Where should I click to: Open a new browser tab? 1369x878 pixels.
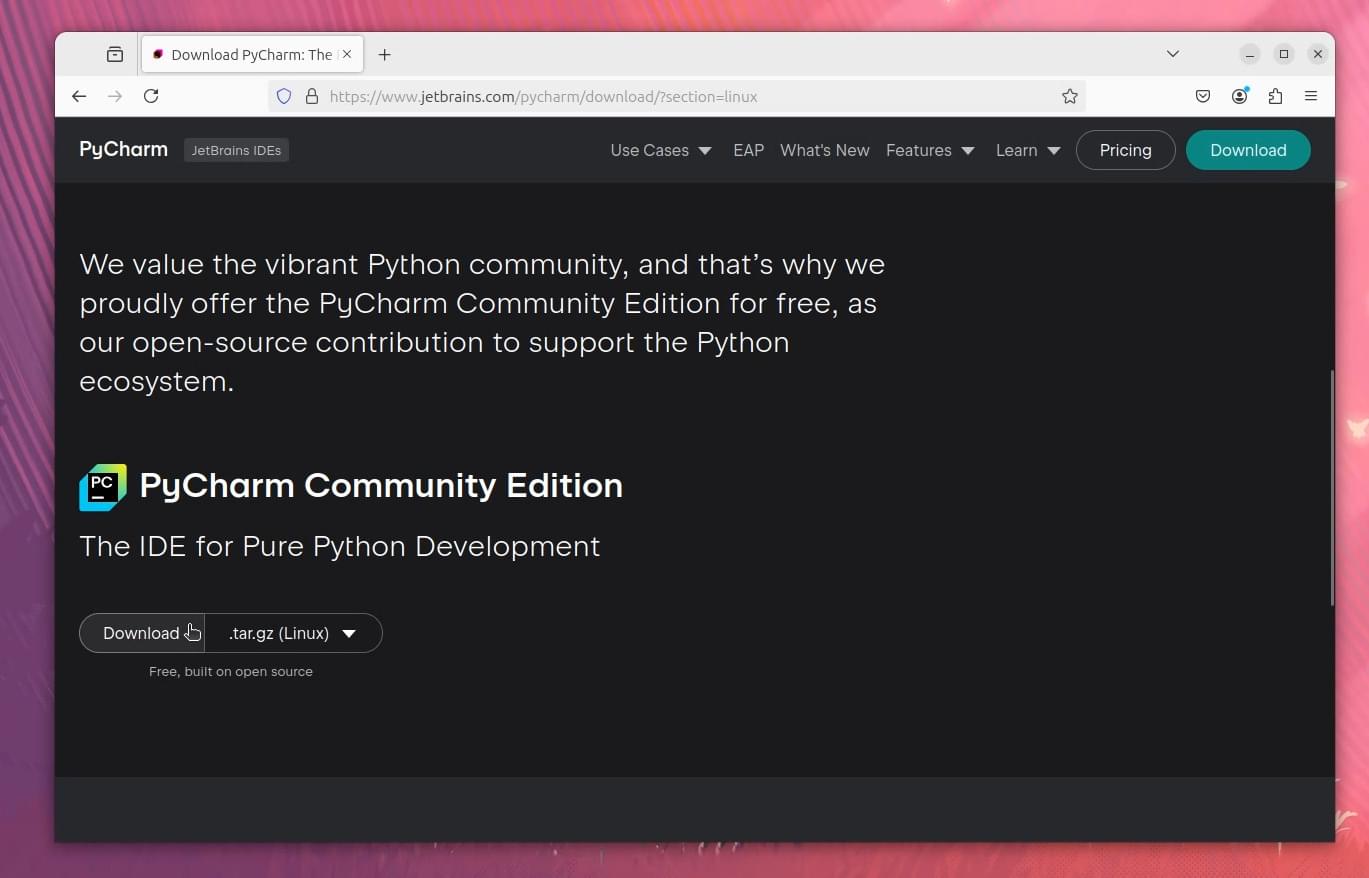point(384,54)
